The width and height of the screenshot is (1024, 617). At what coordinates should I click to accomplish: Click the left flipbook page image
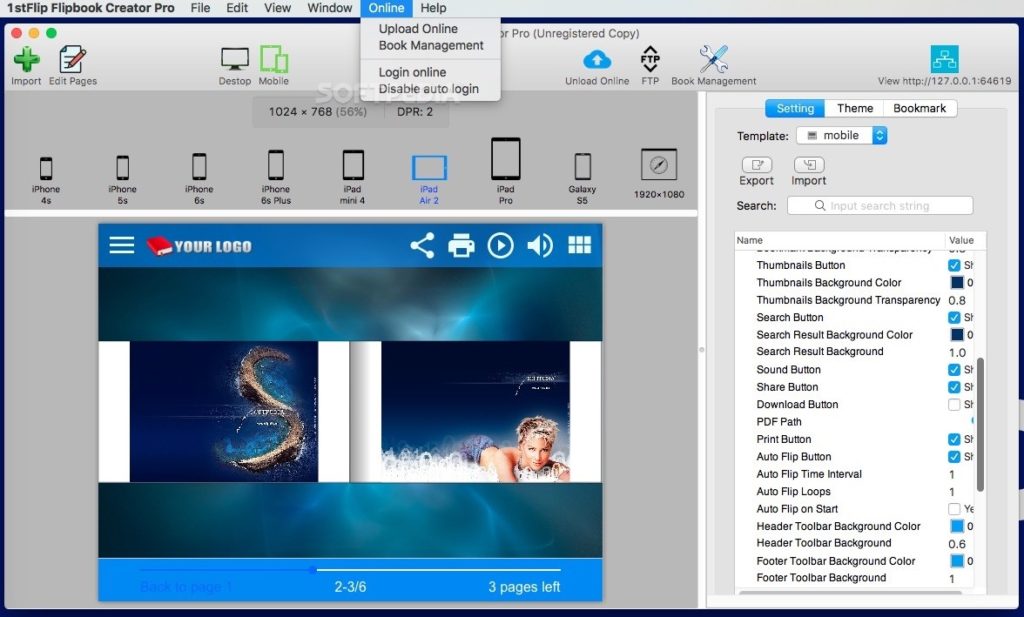coord(223,411)
